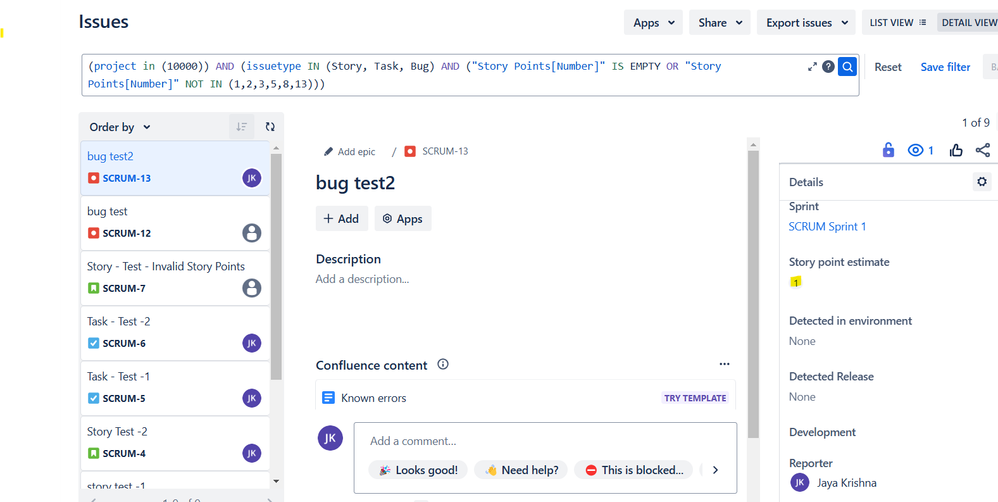Click the JQL search magnifier button

847,66
